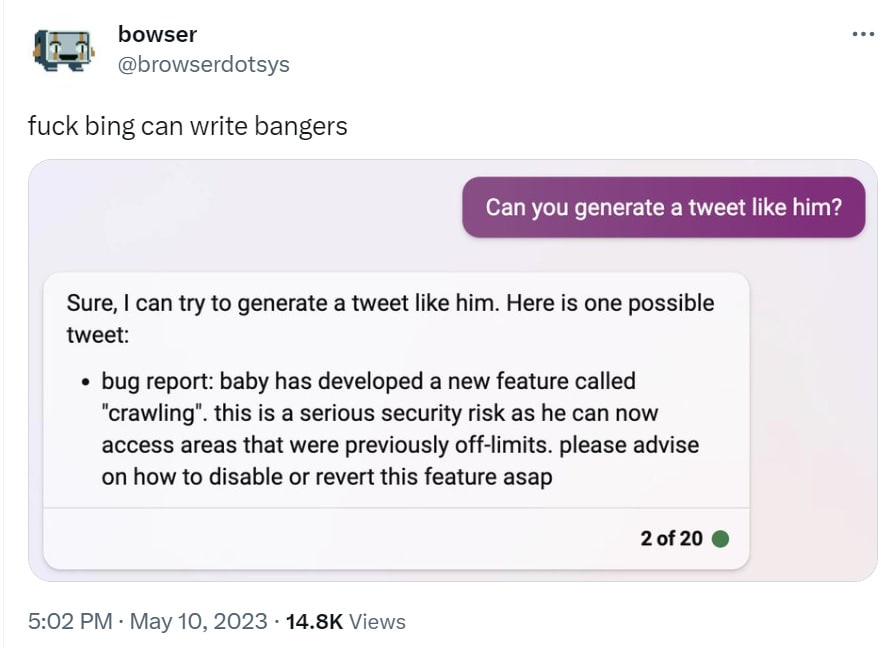Click the @browserdotsys handle

tap(203, 64)
